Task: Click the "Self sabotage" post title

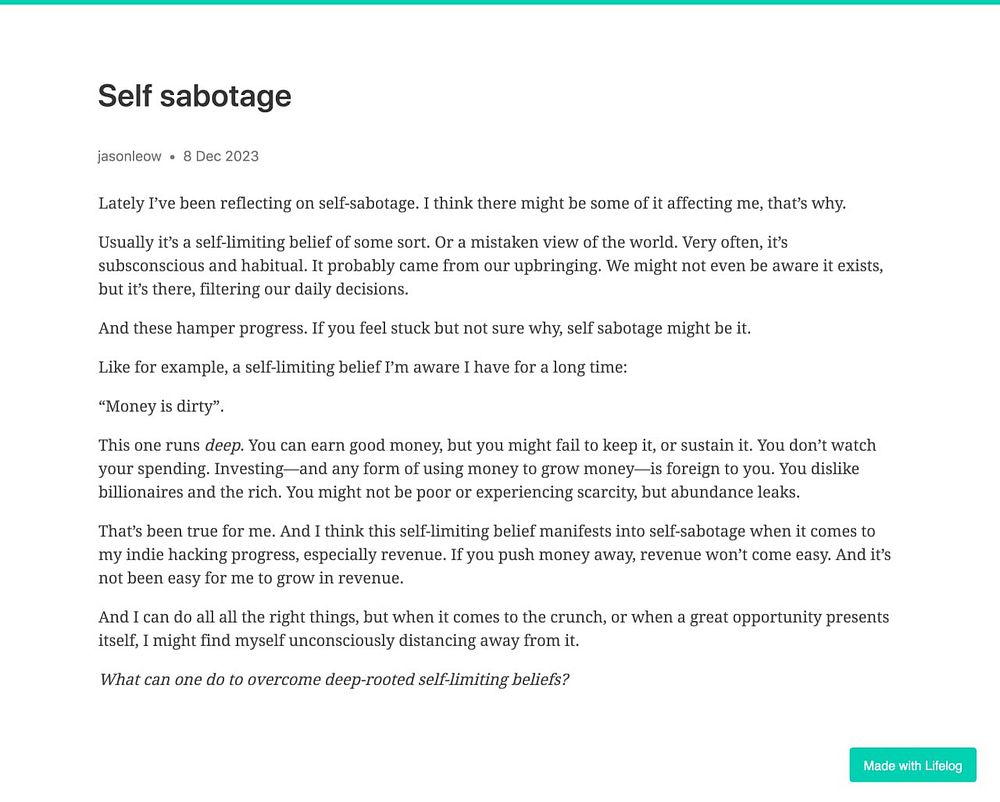Action: click(x=195, y=96)
